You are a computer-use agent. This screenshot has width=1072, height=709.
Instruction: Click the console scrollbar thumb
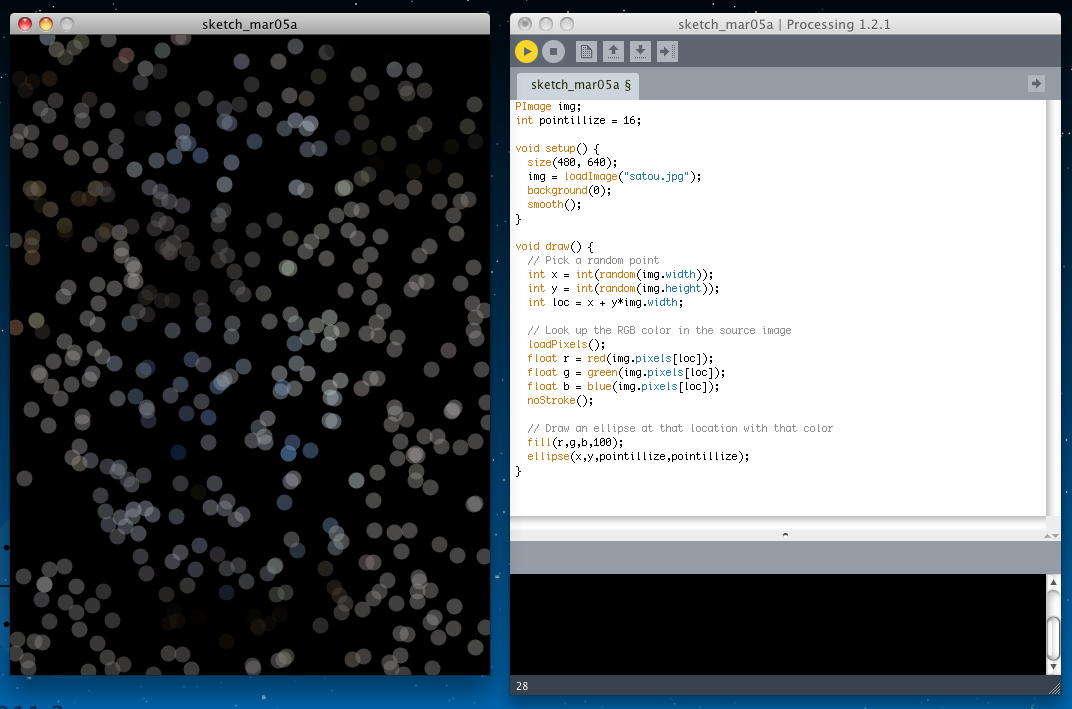[x=1054, y=638]
